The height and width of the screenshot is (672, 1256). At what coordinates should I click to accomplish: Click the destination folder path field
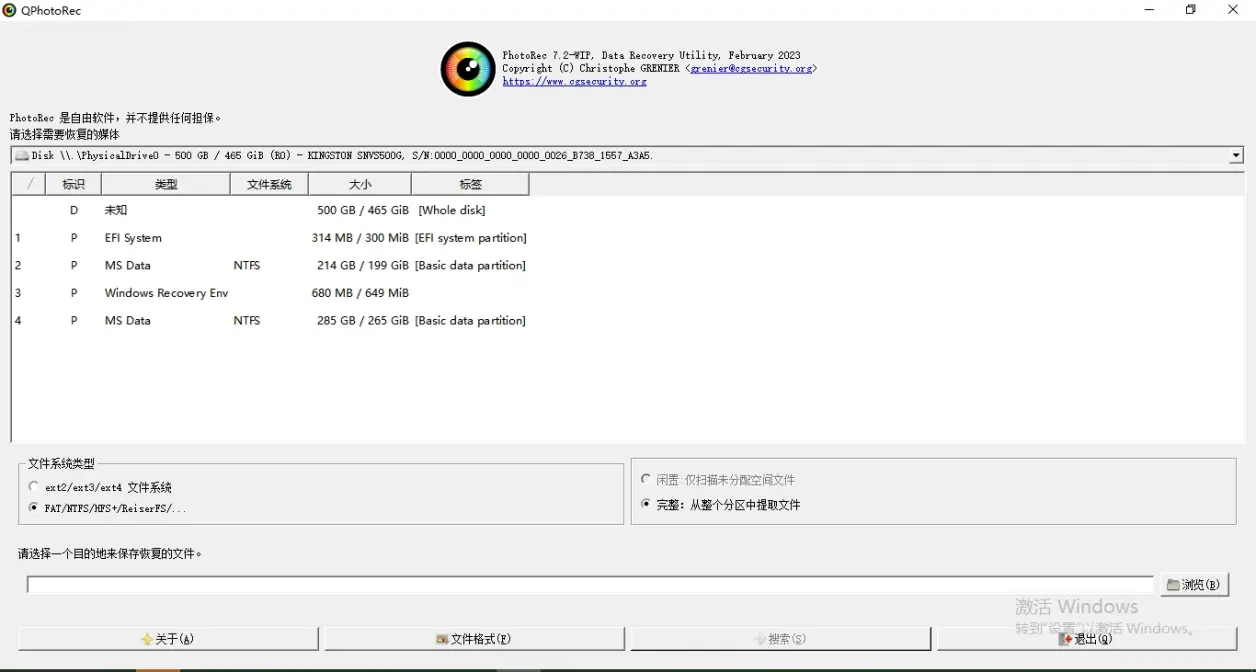pos(590,585)
